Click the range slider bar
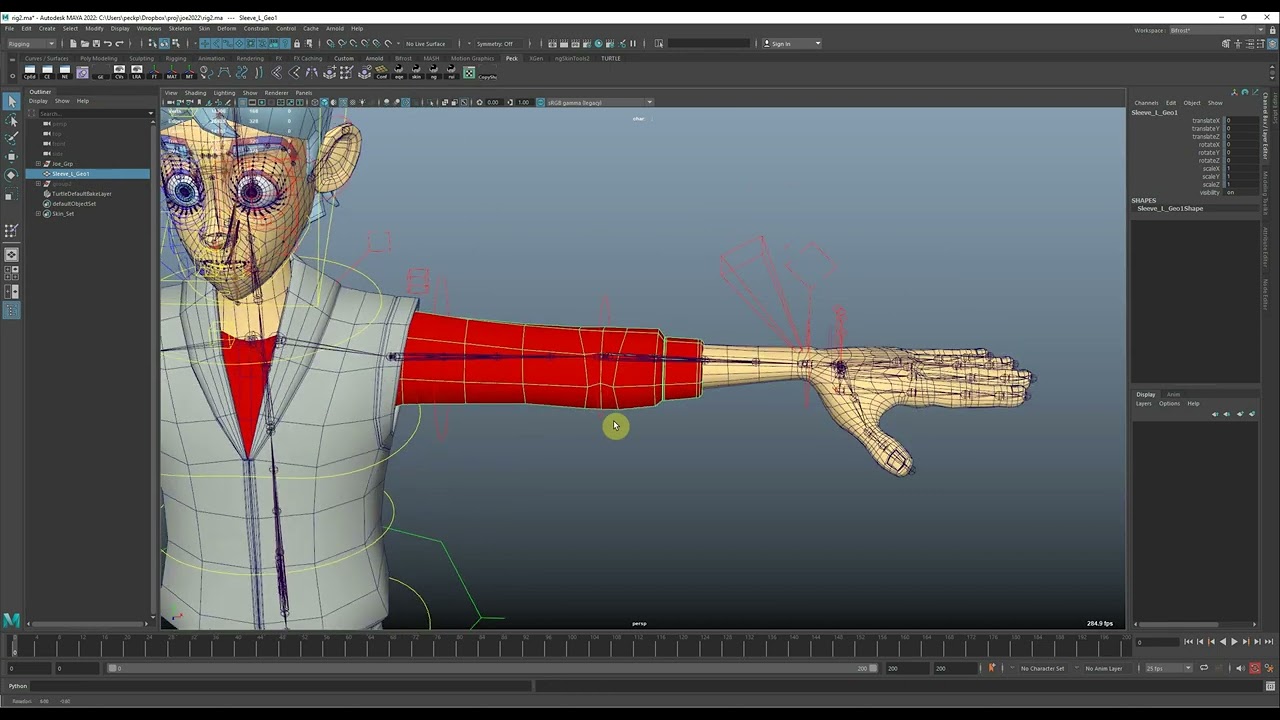 [x=490, y=668]
